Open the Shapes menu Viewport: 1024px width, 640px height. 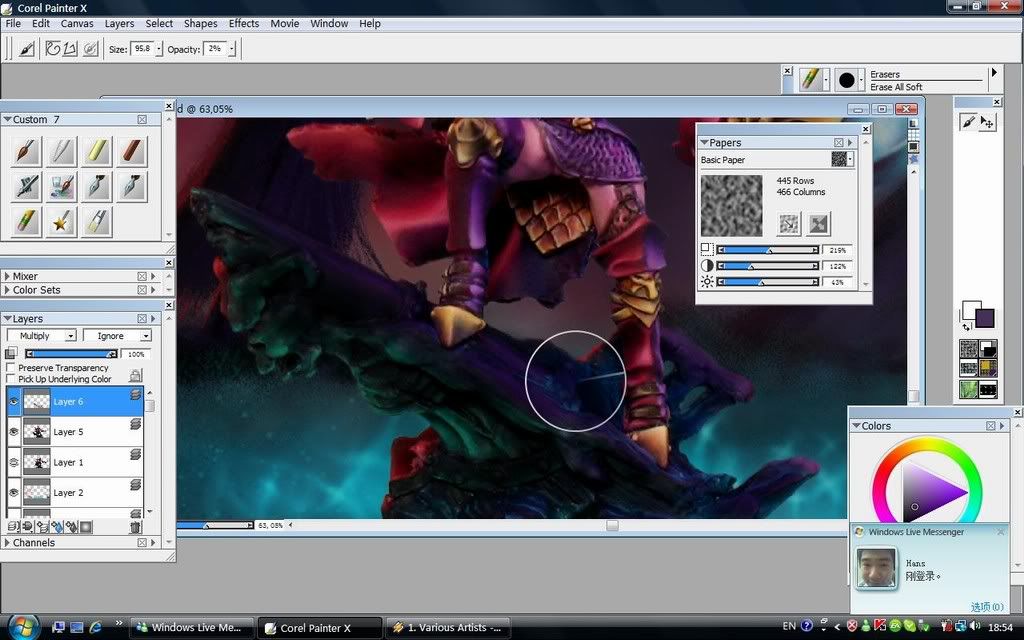click(x=200, y=24)
